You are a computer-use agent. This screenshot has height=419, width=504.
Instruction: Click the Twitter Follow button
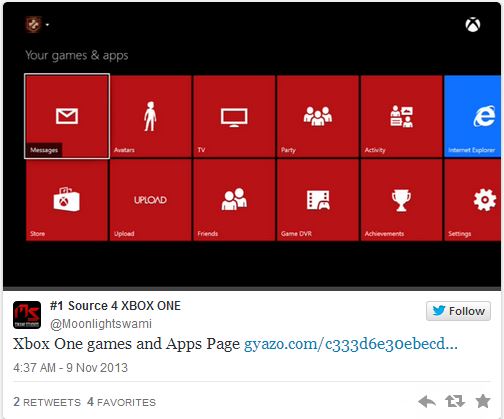(x=458, y=311)
